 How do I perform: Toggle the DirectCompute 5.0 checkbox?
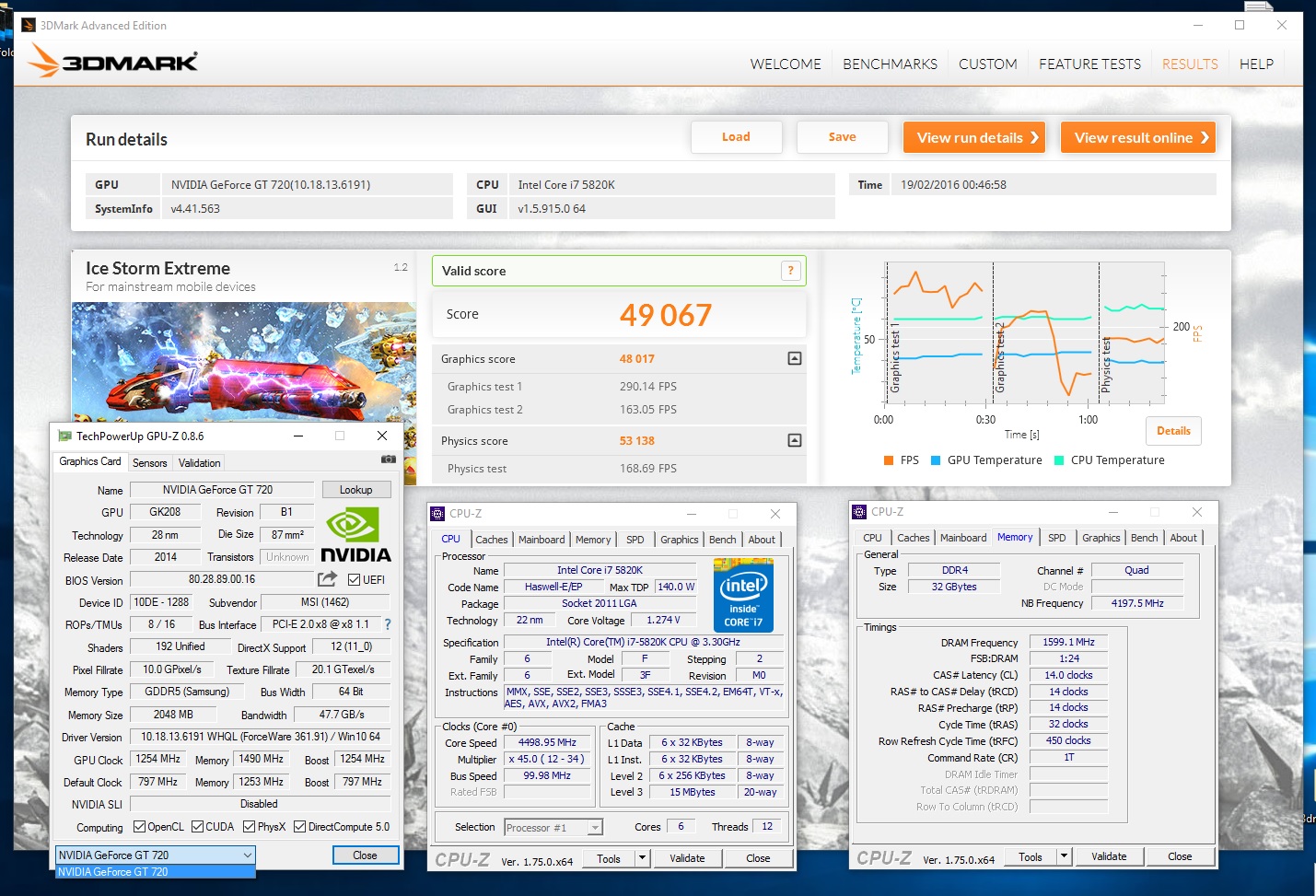click(300, 827)
